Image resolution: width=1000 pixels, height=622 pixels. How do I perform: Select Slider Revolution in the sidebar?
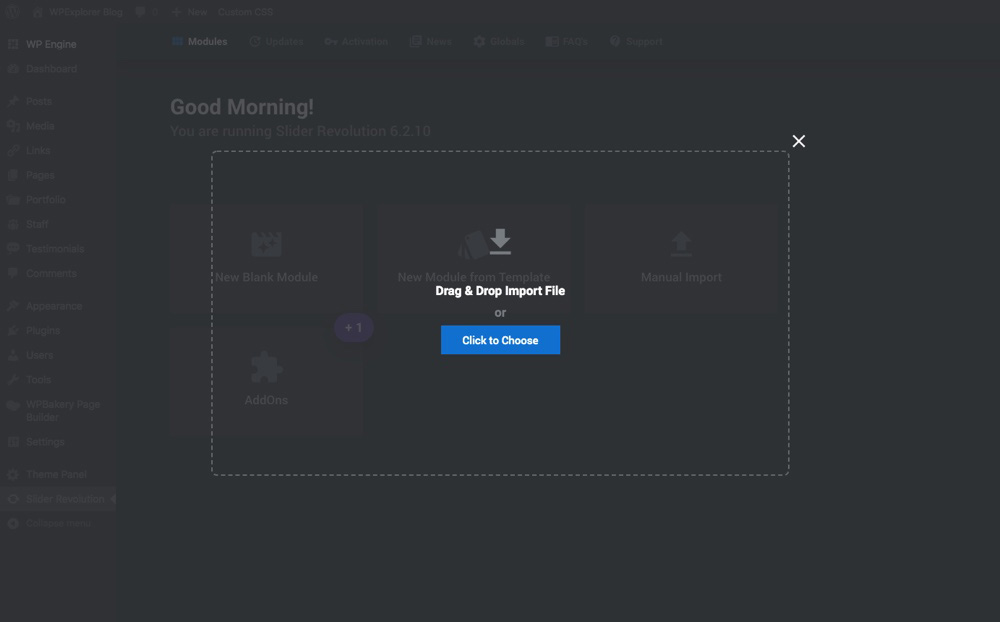pos(57,499)
